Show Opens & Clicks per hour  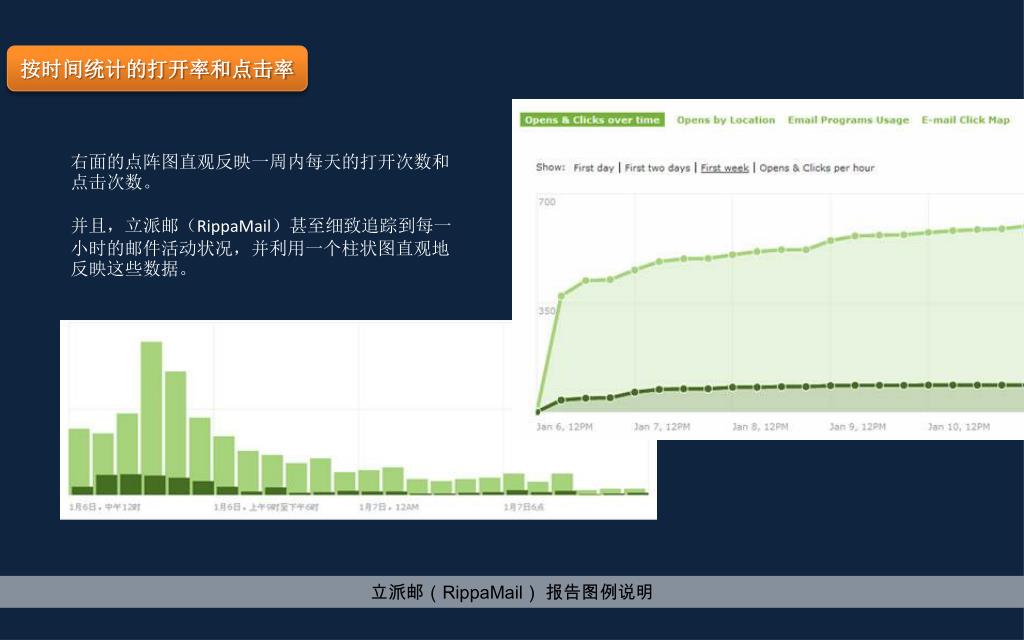coord(816,168)
